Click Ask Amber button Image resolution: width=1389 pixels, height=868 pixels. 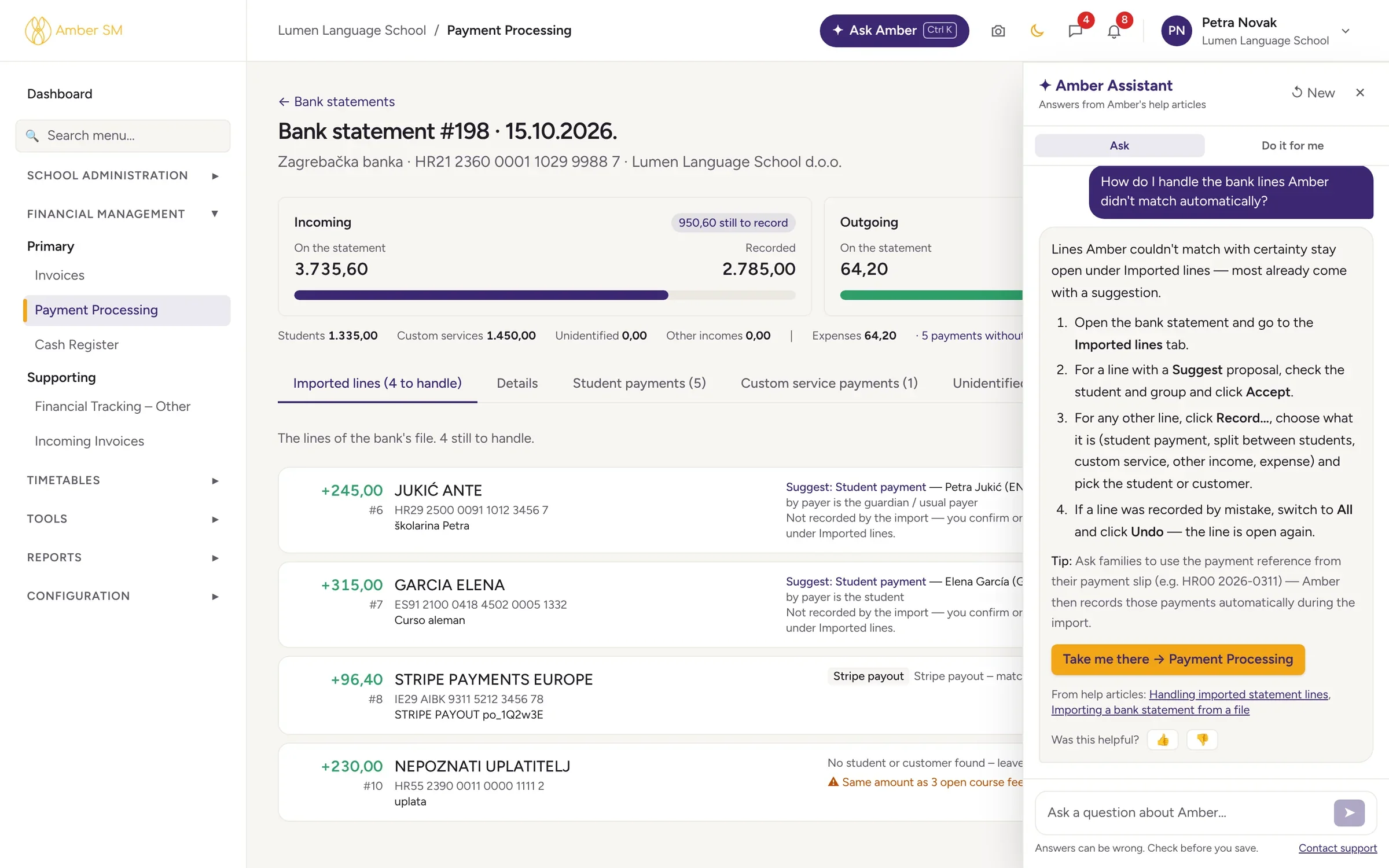pyautogui.click(x=894, y=31)
